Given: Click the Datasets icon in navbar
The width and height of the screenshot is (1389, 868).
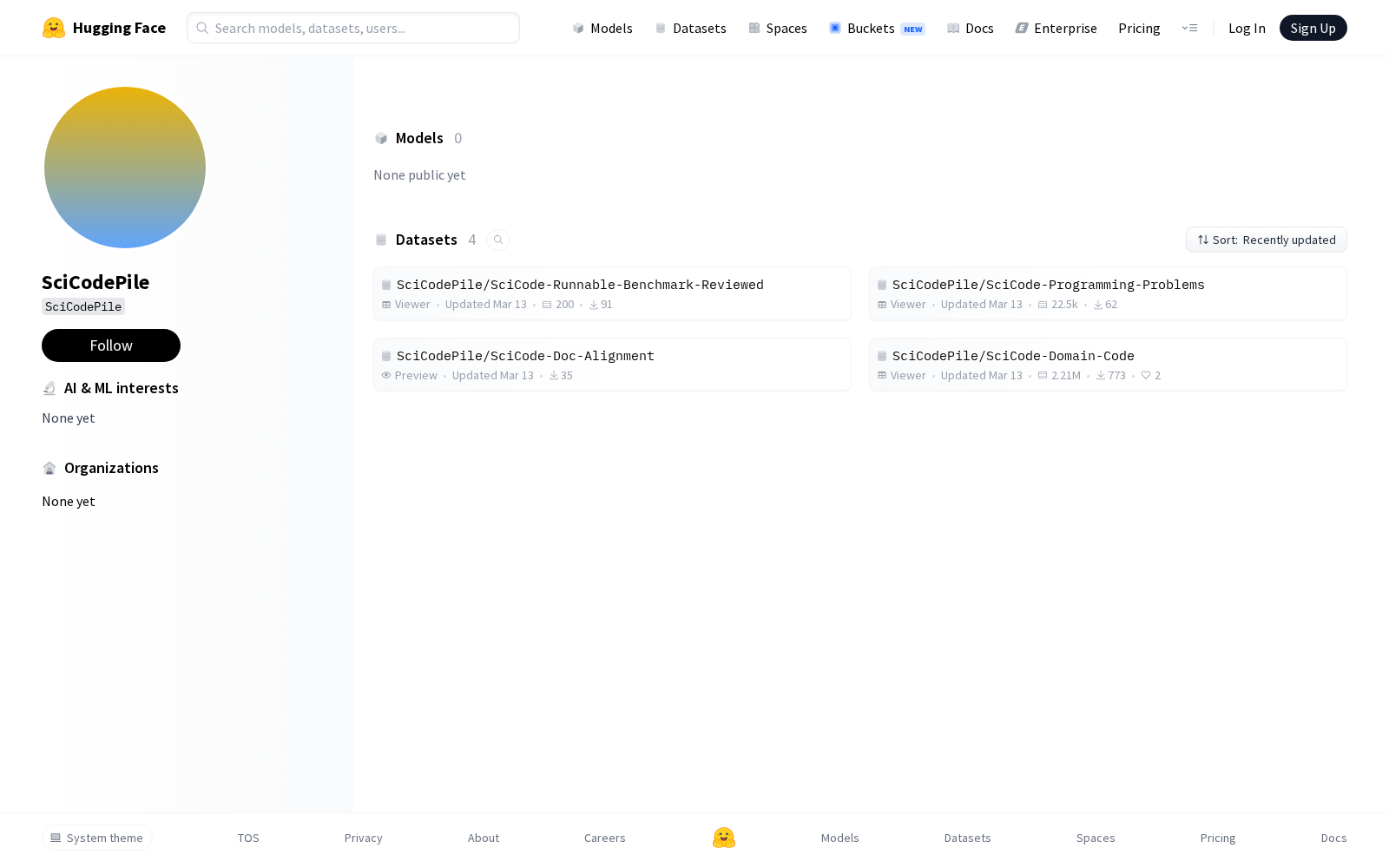Looking at the screenshot, I should (x=661, y=29).
